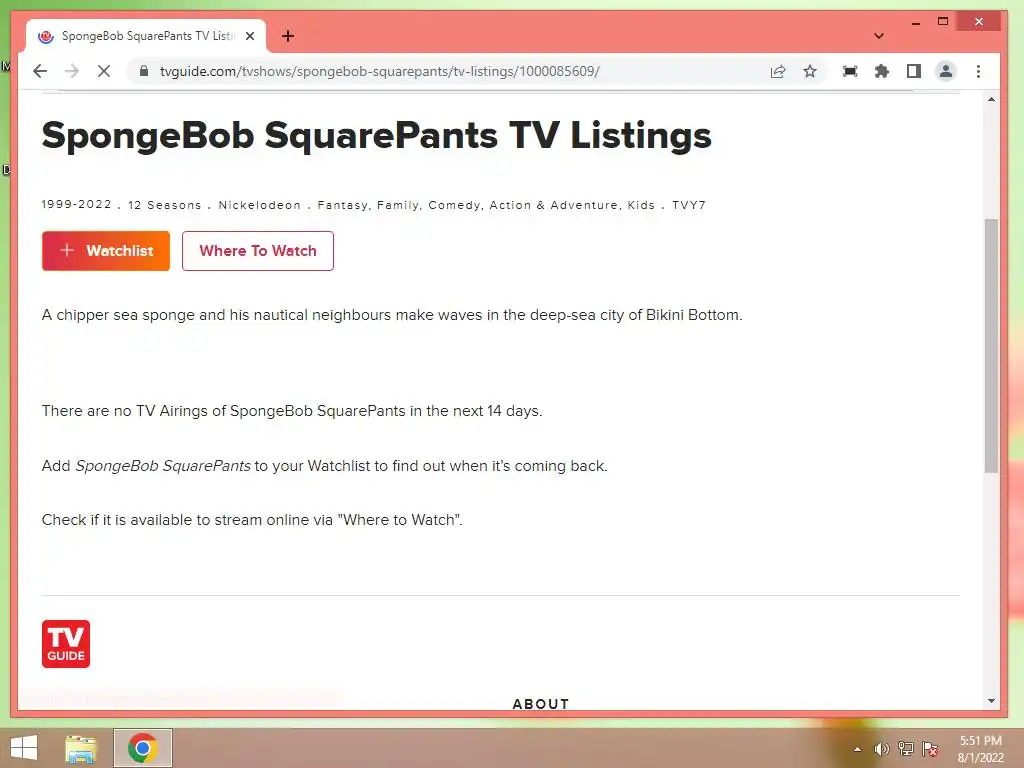Open Chrome three-dot menu
The image size is (1024, 768).
[x=978, y=71]
